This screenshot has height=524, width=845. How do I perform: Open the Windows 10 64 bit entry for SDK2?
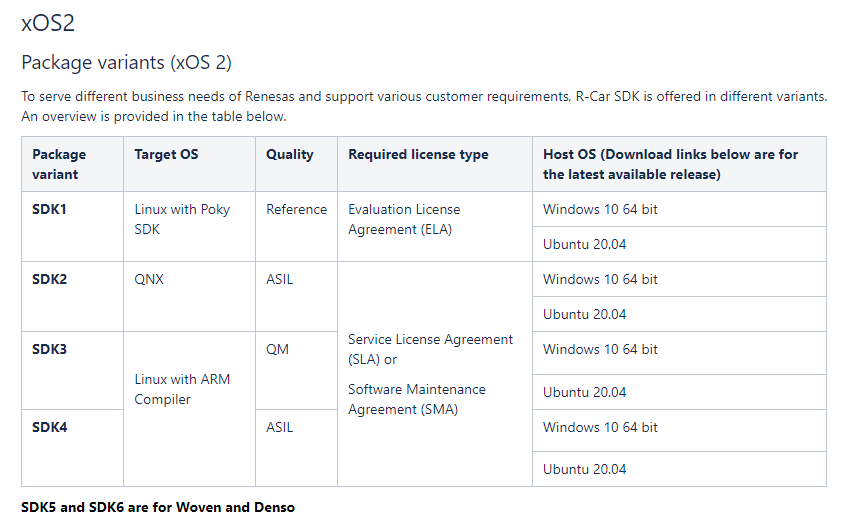(600, 279)
